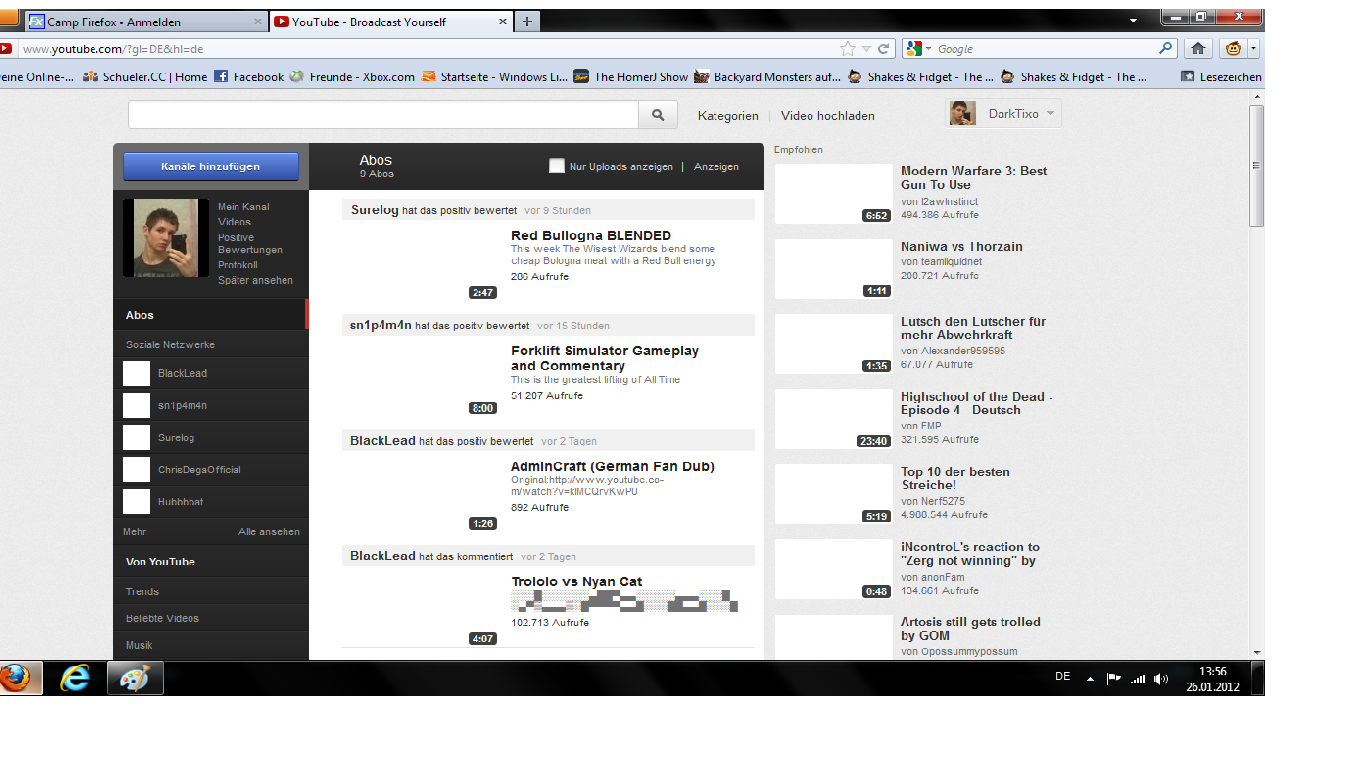
Task: Enable the Nur Uploads anzeigen checkbox
Action: tap(557, 166)
